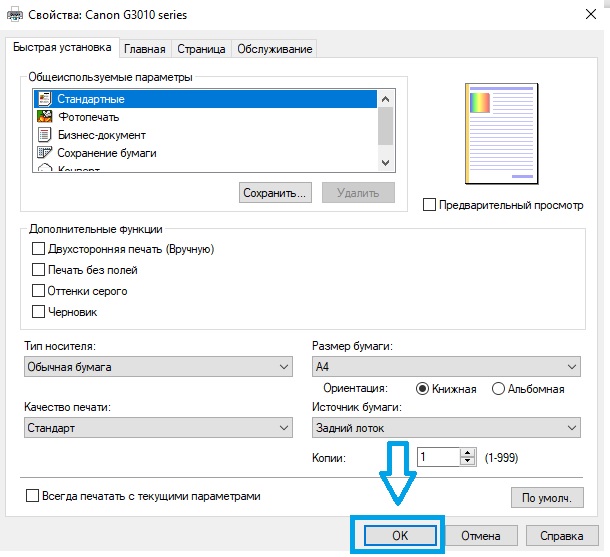Click the Копии number input field
Viewport: 610px width, 557px height.
pos(437,457)
